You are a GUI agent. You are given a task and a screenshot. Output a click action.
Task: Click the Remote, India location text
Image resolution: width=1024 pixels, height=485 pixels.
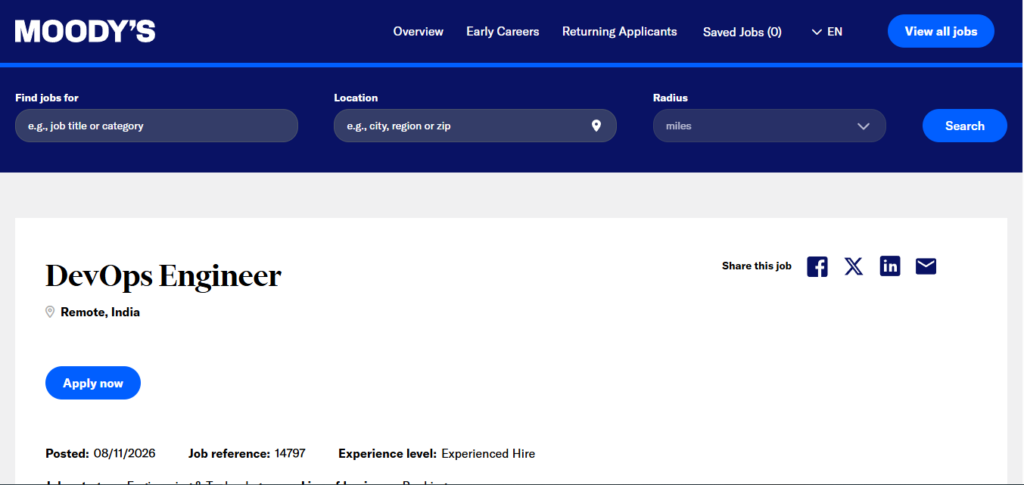click(100, 312)
